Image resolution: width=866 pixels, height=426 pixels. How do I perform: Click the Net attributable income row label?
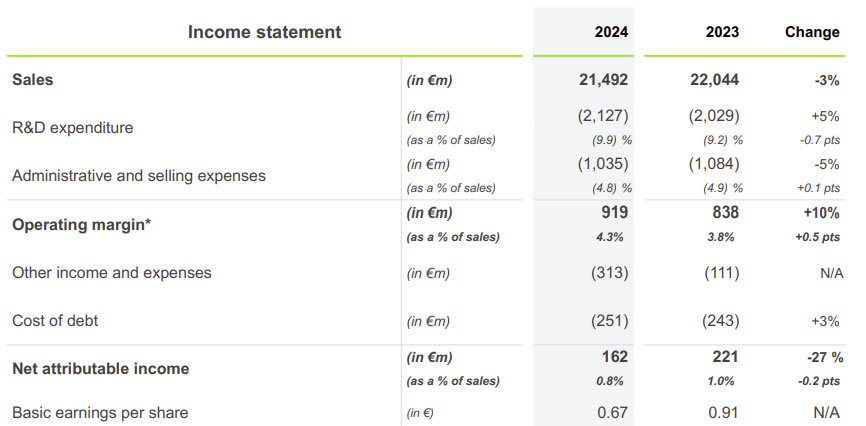pyautogui.click(x=100, y=368)
